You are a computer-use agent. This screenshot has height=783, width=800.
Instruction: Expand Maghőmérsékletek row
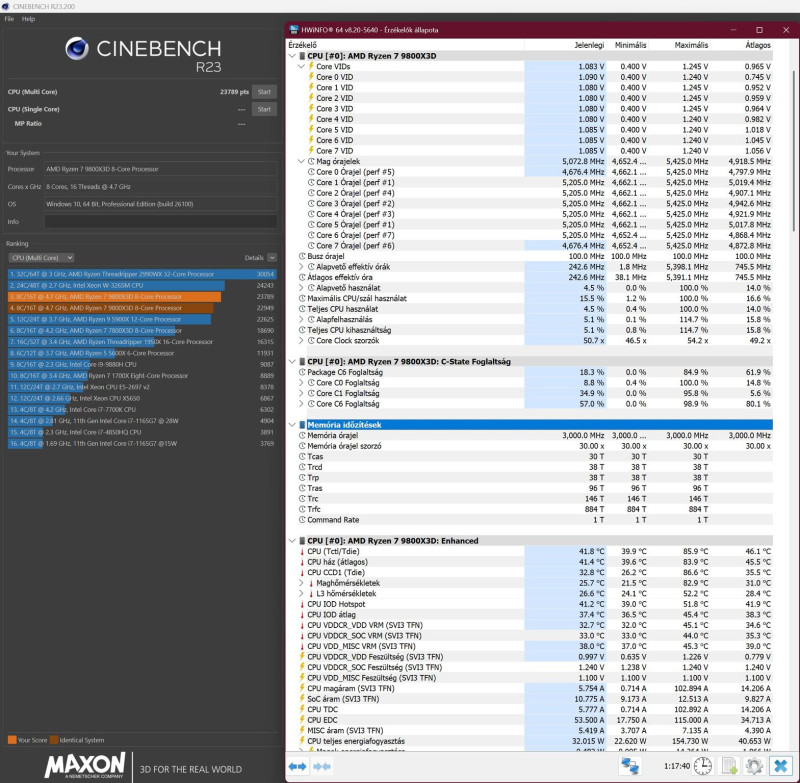point(301,583)
